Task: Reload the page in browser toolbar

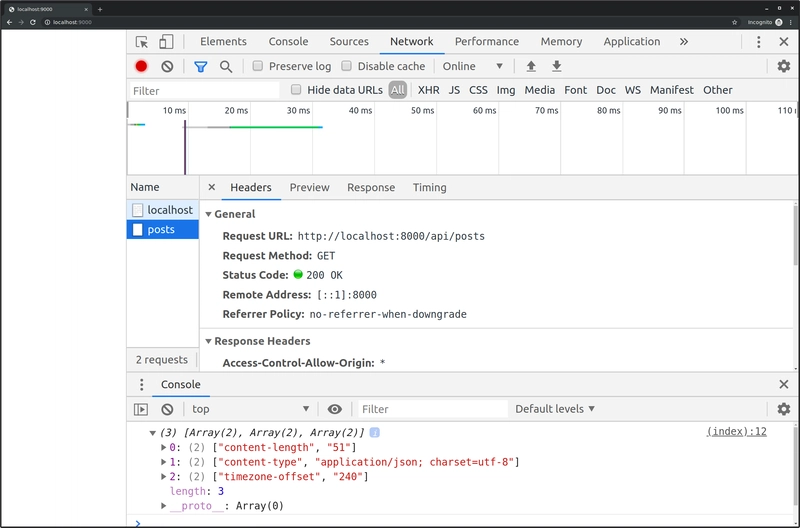Action: [33, 22]
